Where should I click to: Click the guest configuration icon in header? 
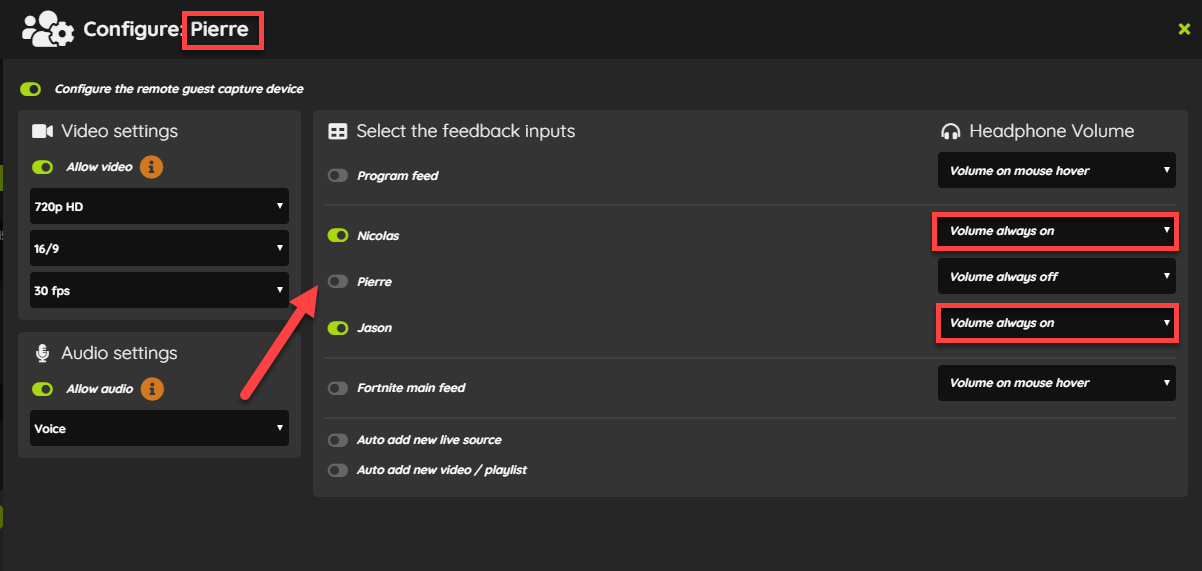click(48, 29)
